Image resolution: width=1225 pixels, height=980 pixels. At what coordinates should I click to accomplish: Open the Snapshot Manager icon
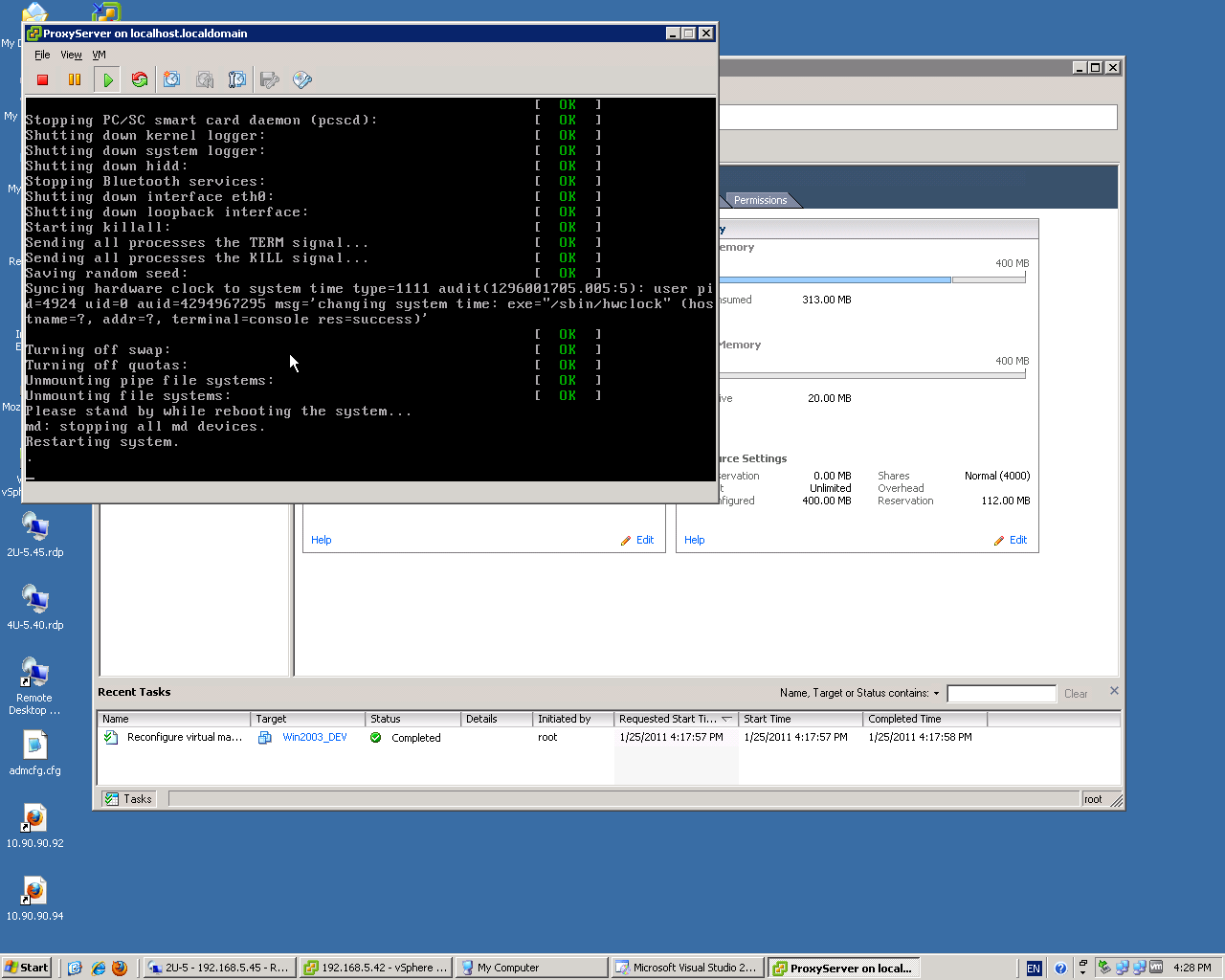click(237, 80)
